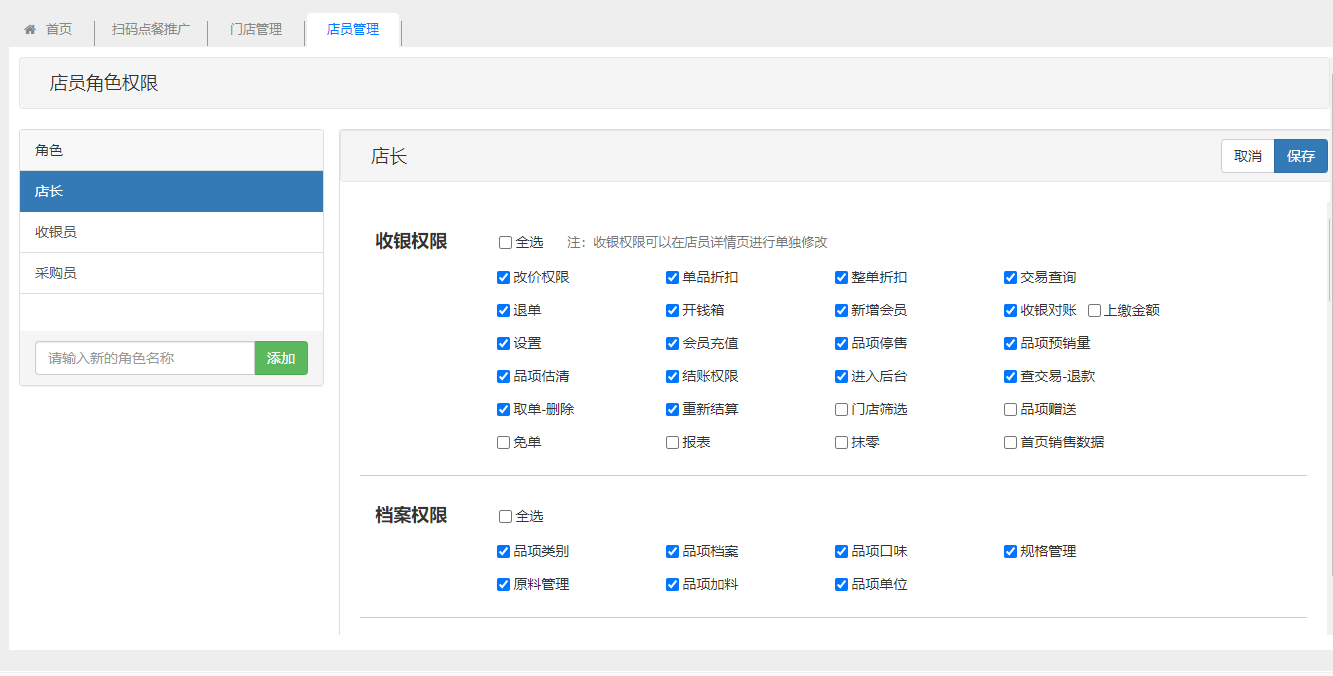
Task: Enable the 首页销售数据 checkbox
Action: (x=1011, y=443)
